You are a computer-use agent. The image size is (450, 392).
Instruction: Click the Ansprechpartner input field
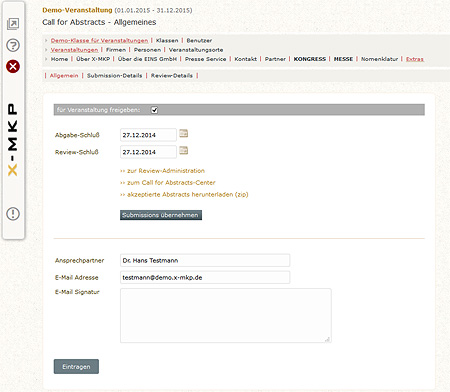coord(205,260)
